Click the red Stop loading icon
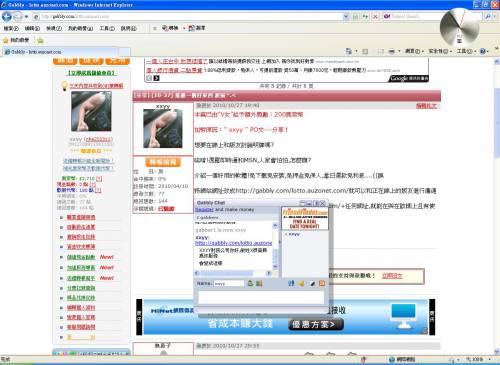 pyautogui.click(x=375, y=16)
